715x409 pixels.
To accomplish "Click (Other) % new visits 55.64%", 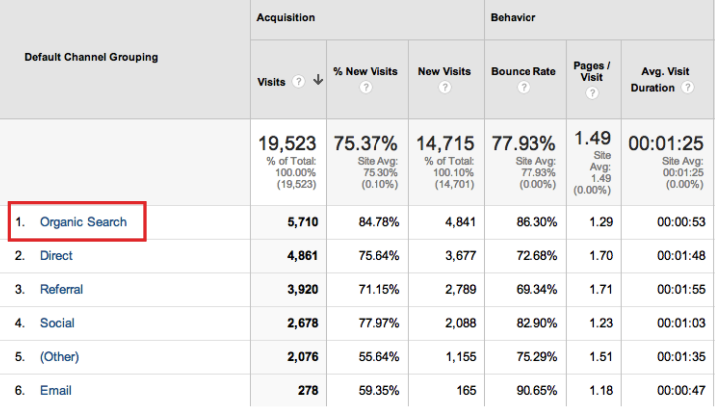I will tap(378, 357).
